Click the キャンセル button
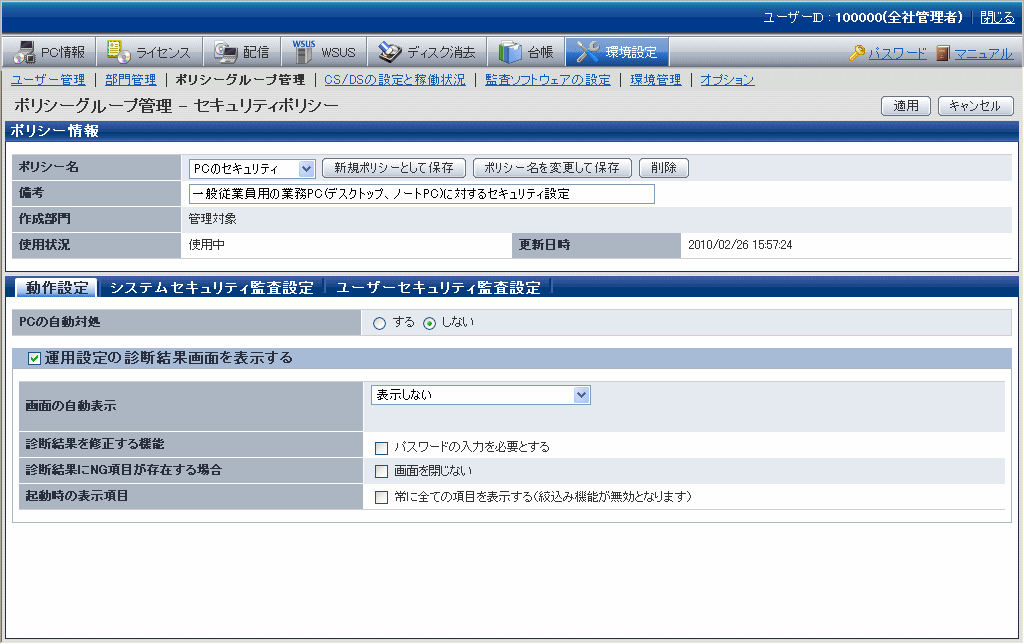The height and width of the screenshot is (644, 1024). [975, 106]
